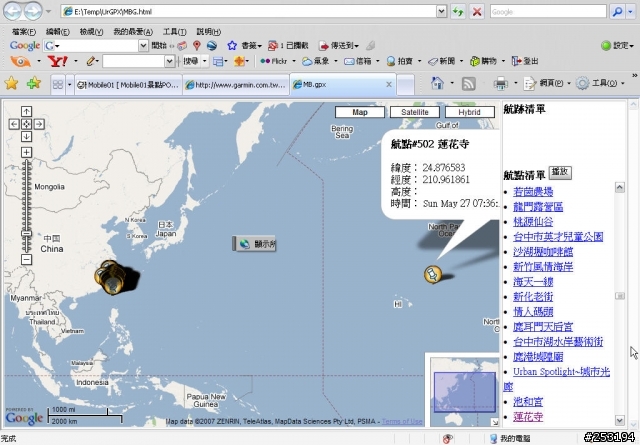Open the search provider dropdown arrow
Viewport: 640px width, 445px height.
click(631, 11)
